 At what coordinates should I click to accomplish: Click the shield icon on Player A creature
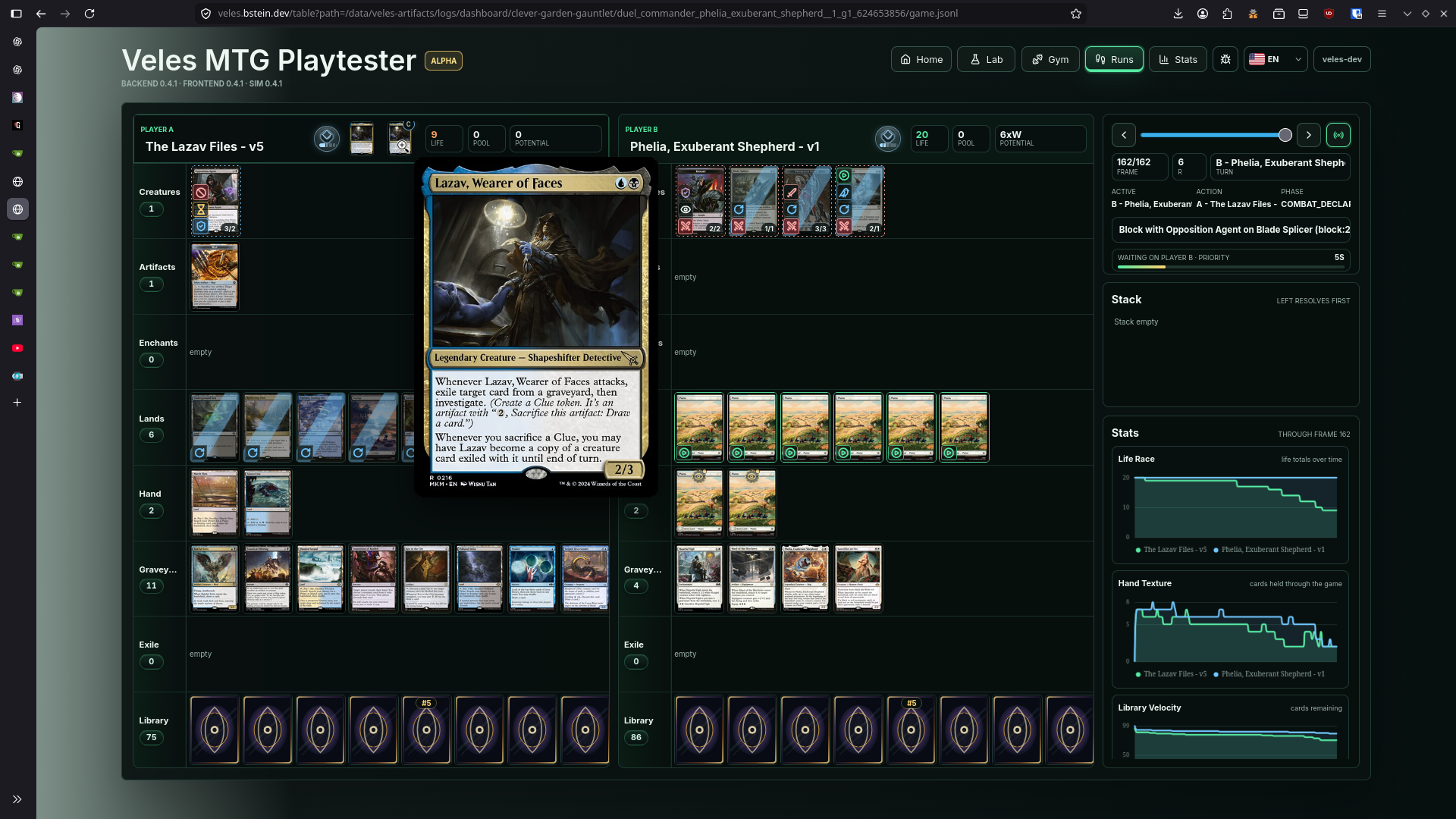click(201, 226)
